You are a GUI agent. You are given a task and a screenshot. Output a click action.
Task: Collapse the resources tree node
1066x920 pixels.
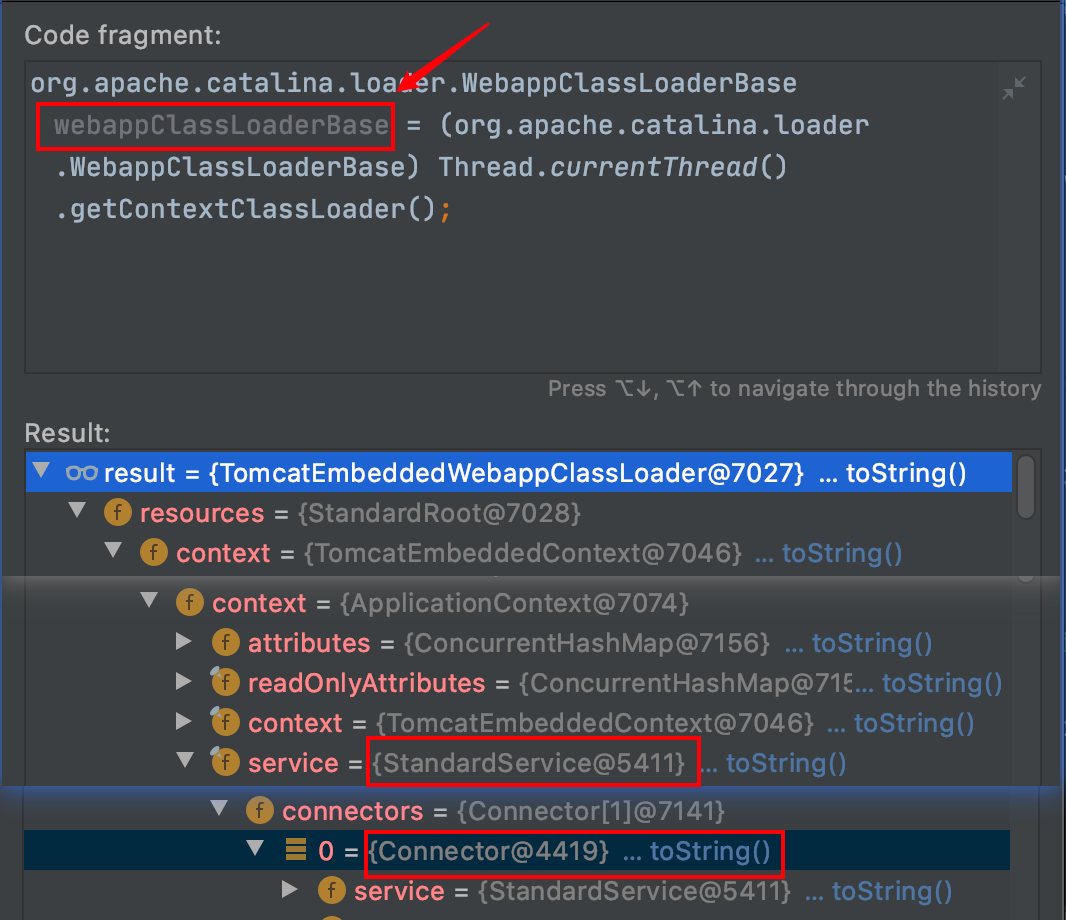(77, 512)
